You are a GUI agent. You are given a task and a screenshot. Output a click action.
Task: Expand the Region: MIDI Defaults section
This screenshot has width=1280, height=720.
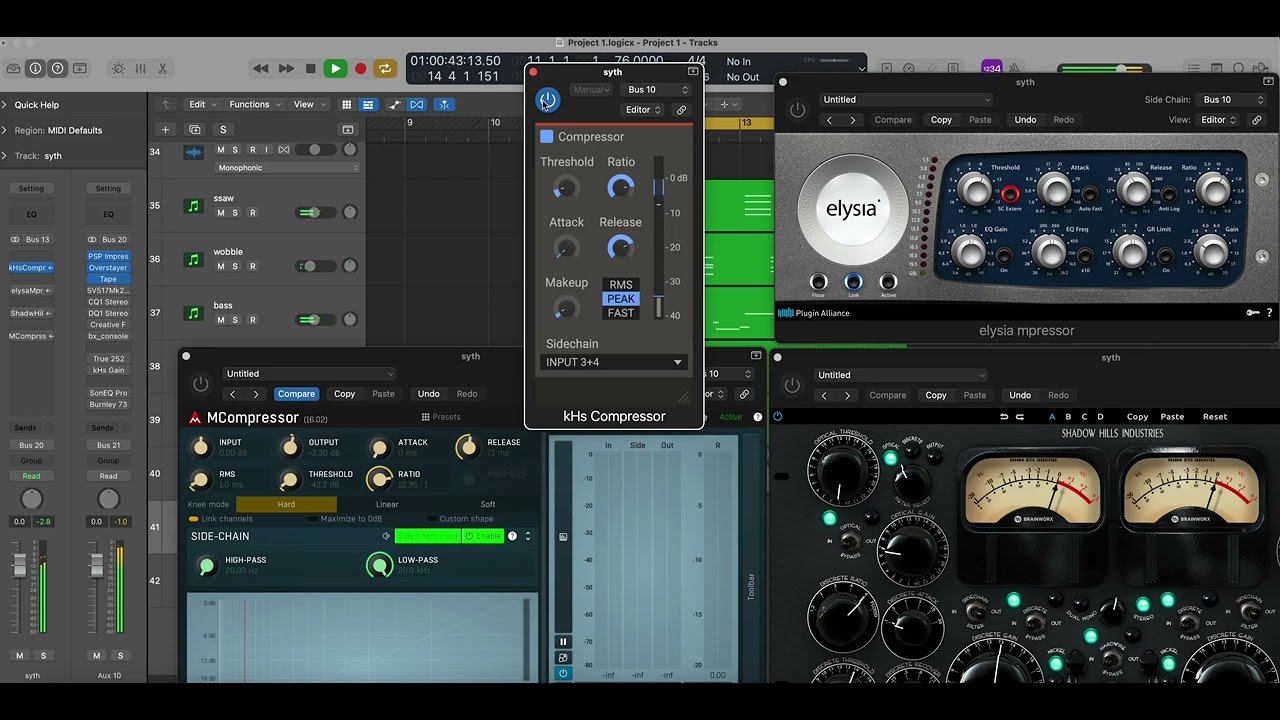coord(5,130)
